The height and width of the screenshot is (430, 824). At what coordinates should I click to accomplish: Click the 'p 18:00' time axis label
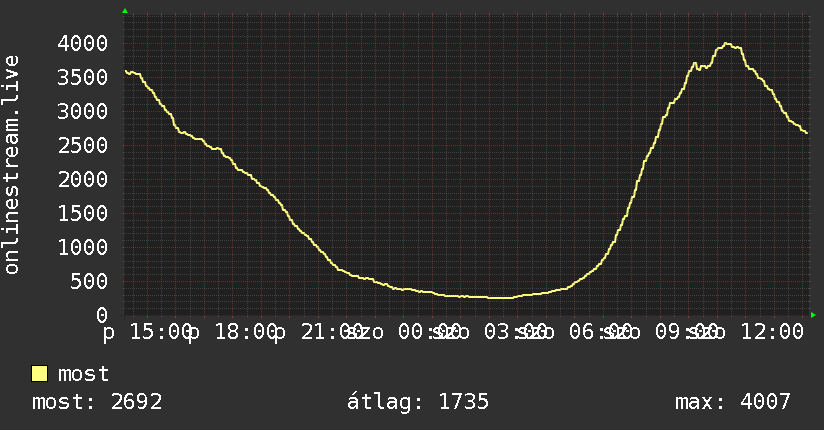(x=233, y=333)
